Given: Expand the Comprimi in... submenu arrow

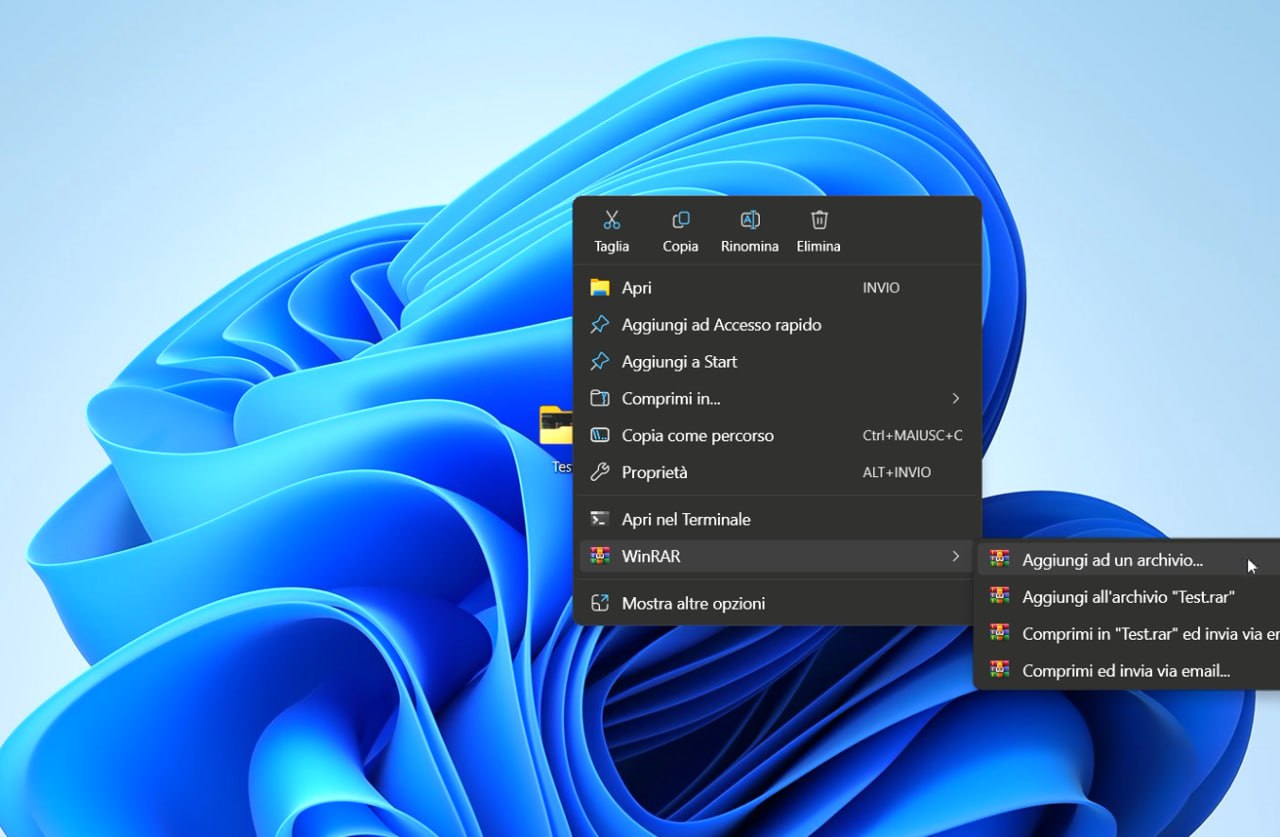Looking at the screenshot, I should (x=955, y=399).
